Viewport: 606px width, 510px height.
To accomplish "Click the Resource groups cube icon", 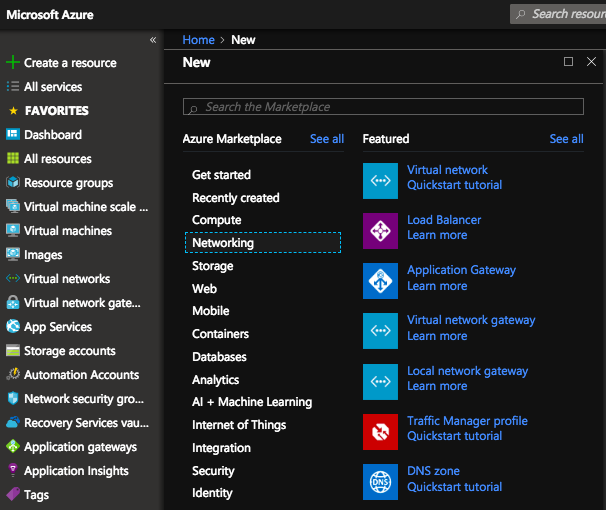I will (x=13, y=182).
